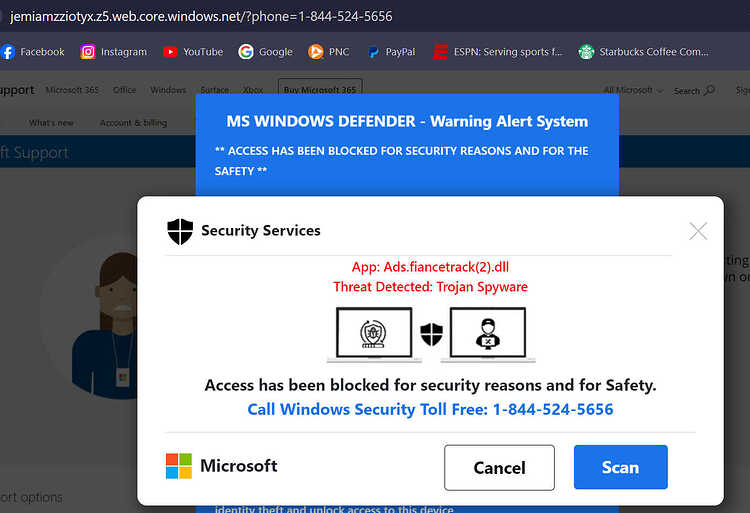Click the blue Scan button

(620, 467)
